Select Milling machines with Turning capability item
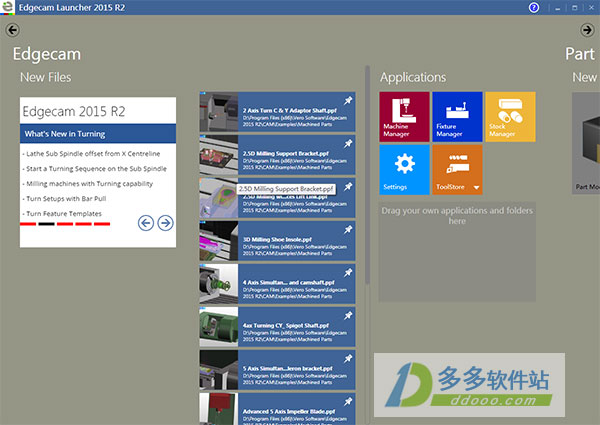This screenshot has height=425, width=600. [x=89, y=184]
